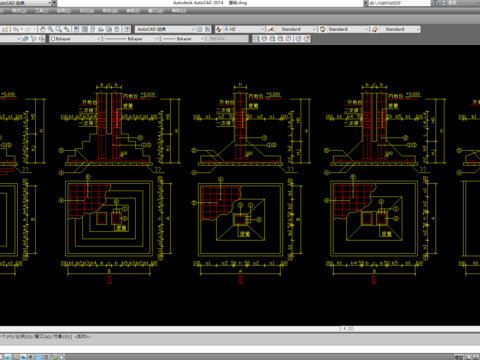This screenshot has width=480, height=360.
Task: Expand the ByLayer color dropdown
Action: pos(75,39)
